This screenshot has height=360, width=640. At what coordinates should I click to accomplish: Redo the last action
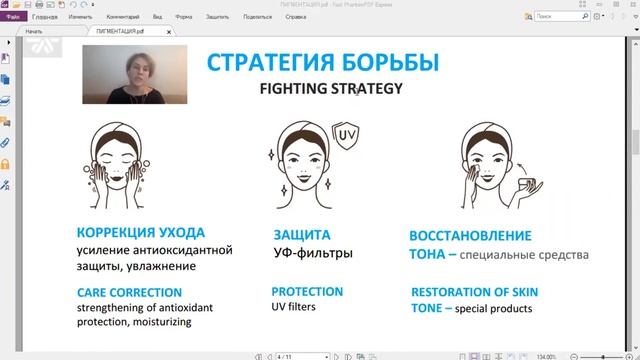(x=84, y=4)
